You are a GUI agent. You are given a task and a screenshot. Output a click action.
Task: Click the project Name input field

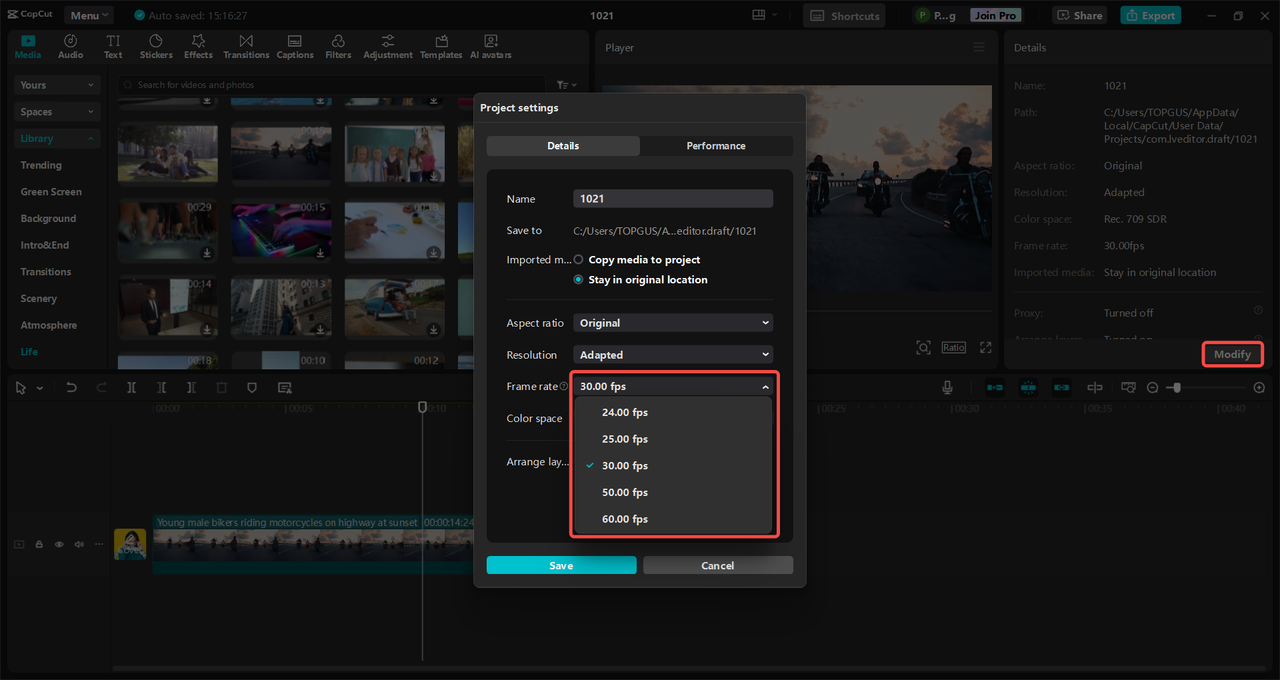[x=673, y=199]
